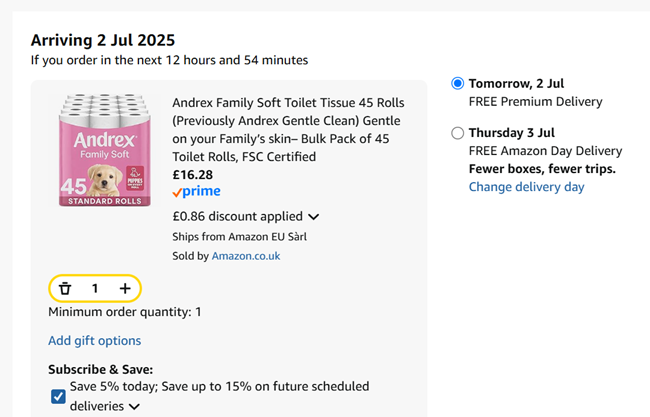Click the Prime logo badge
The width and height of the screenshot is (650, 417).
pyautogui.click(x=196, y=192)
